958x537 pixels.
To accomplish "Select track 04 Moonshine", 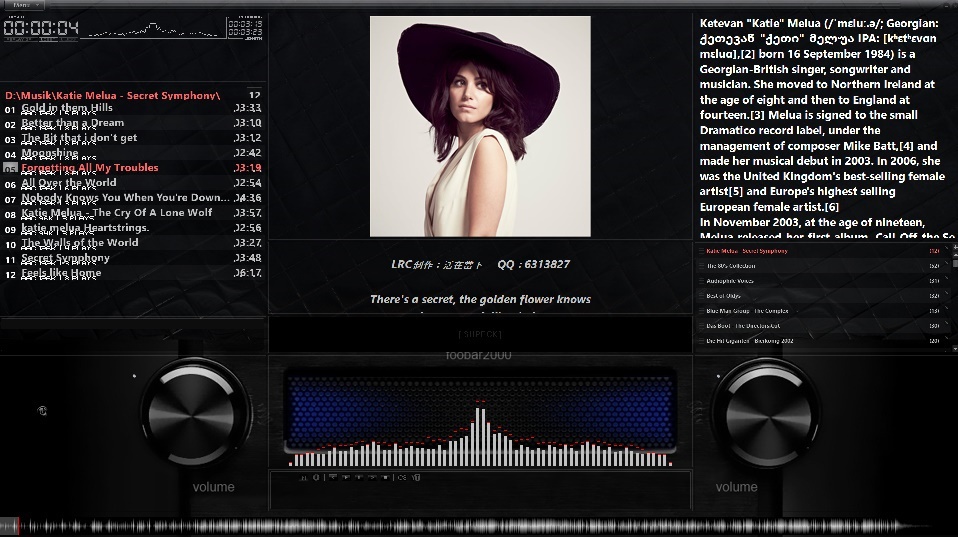I will [x=133, y=154].
